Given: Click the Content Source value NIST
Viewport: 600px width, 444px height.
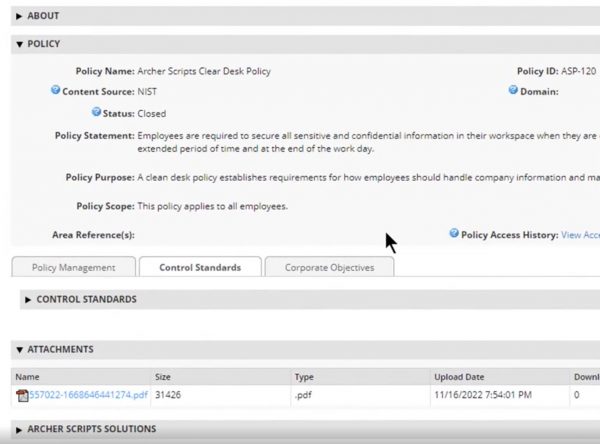Looking at the screenshot, I should [147, 91].
